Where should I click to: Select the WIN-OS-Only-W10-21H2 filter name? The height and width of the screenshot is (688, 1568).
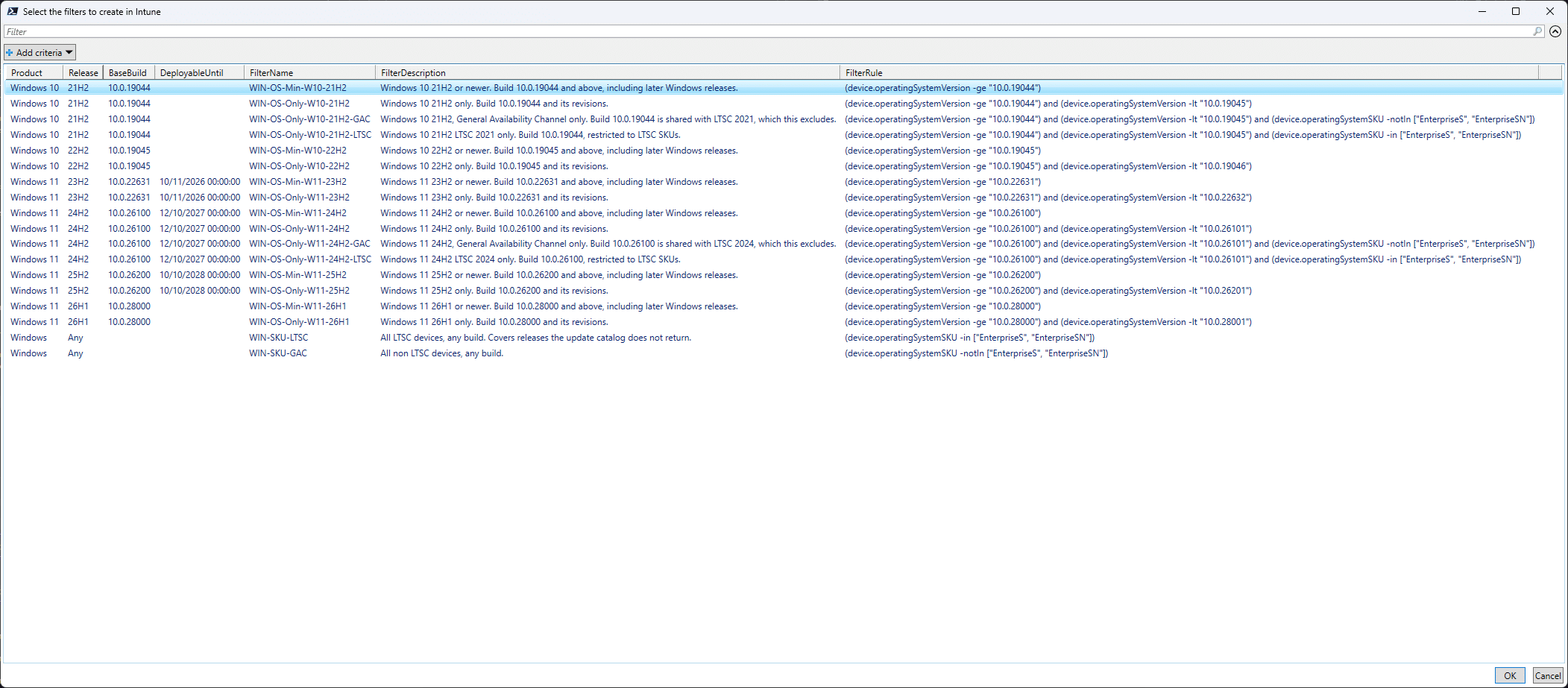tap(299, 104)
